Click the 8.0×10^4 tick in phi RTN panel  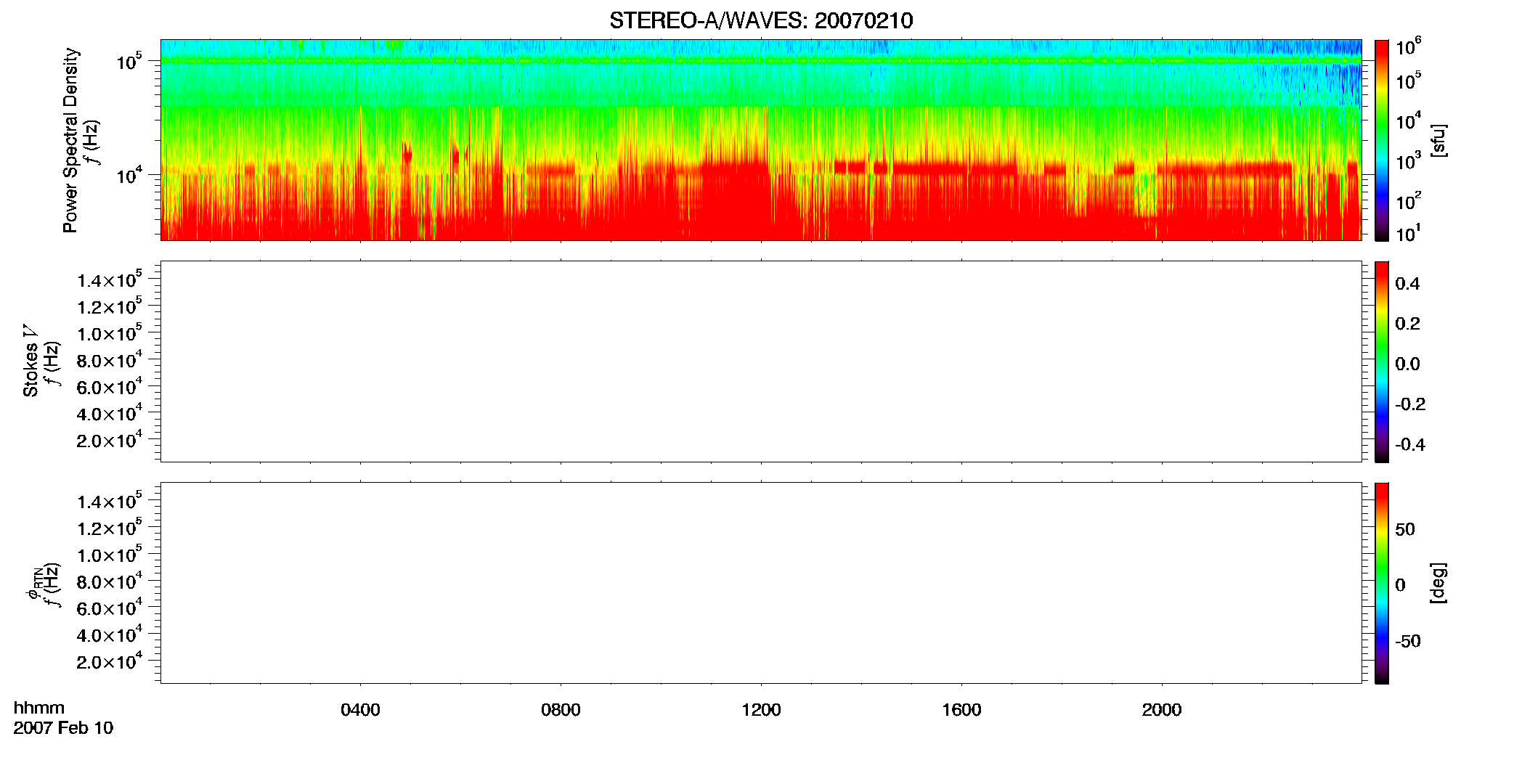[x=110, y=580]
